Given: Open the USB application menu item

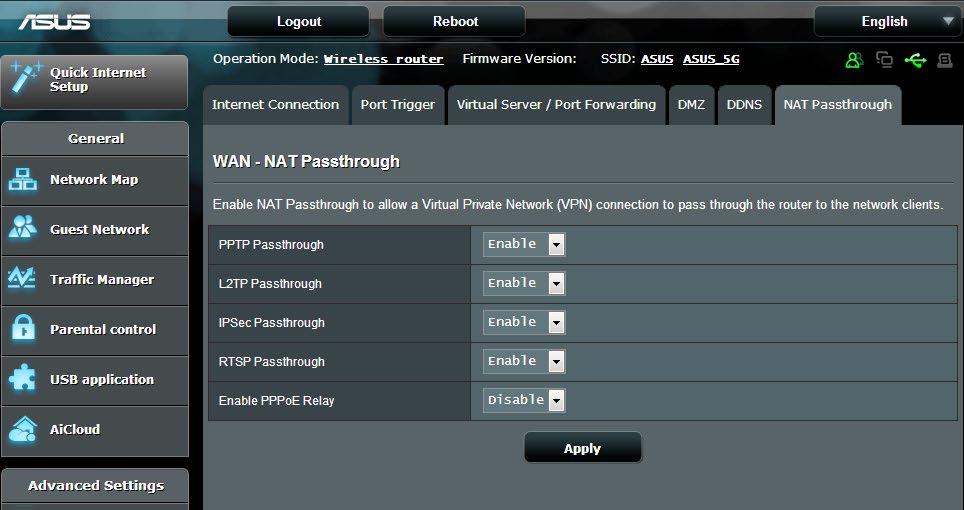Looking at the screenshot, I should (x=95, y=380).
